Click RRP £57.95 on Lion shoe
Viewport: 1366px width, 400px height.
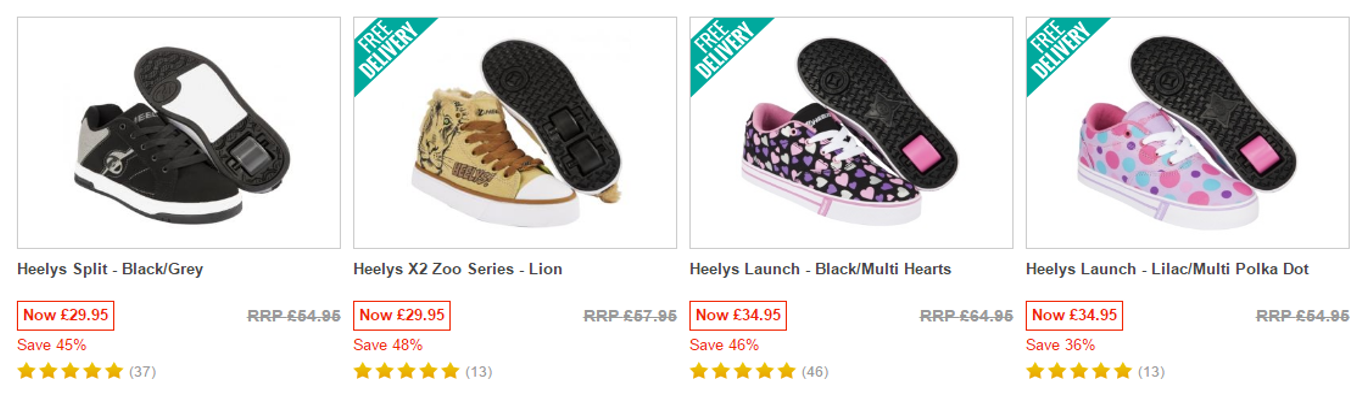click(630, 316)
